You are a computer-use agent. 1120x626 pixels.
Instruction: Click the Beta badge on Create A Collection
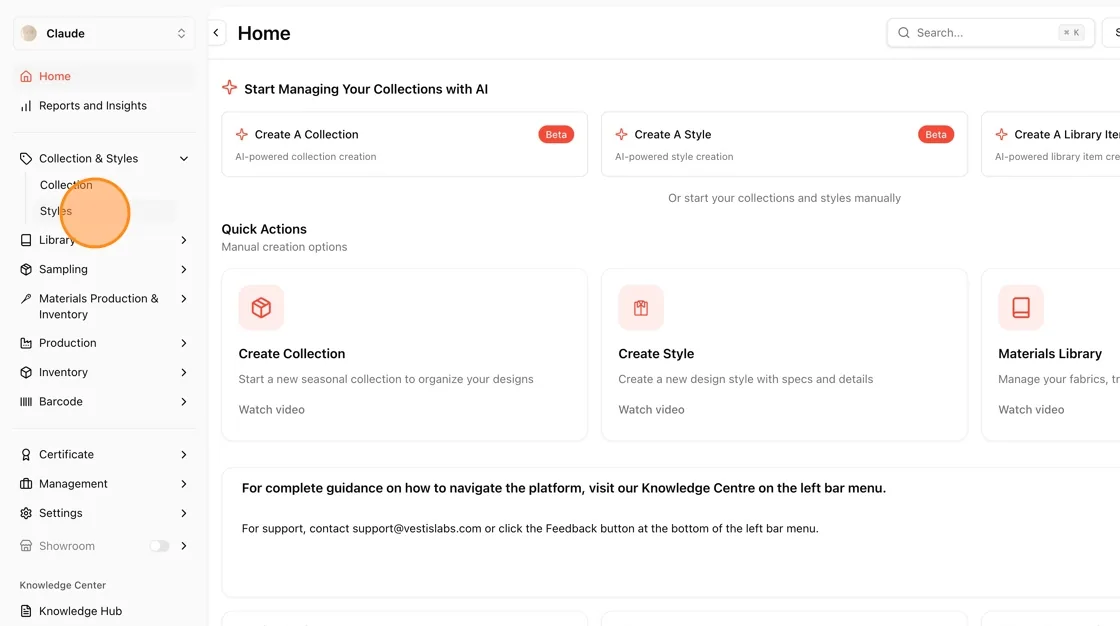tap(556, 134)
